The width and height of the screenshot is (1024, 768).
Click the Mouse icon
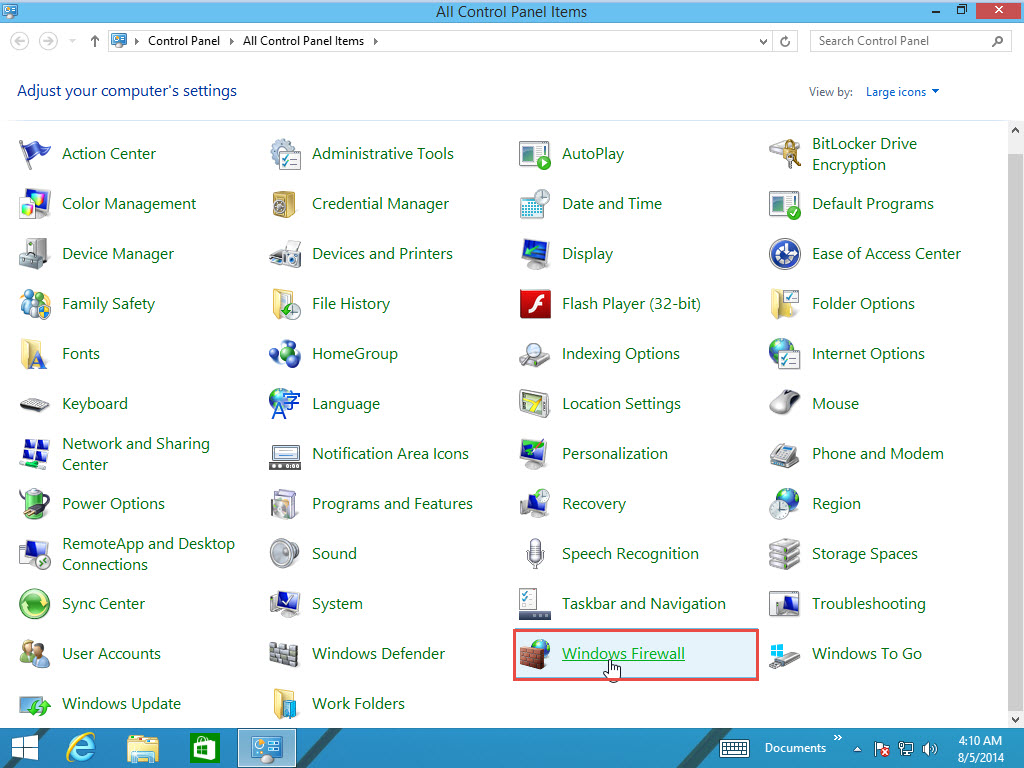(784, 404)
